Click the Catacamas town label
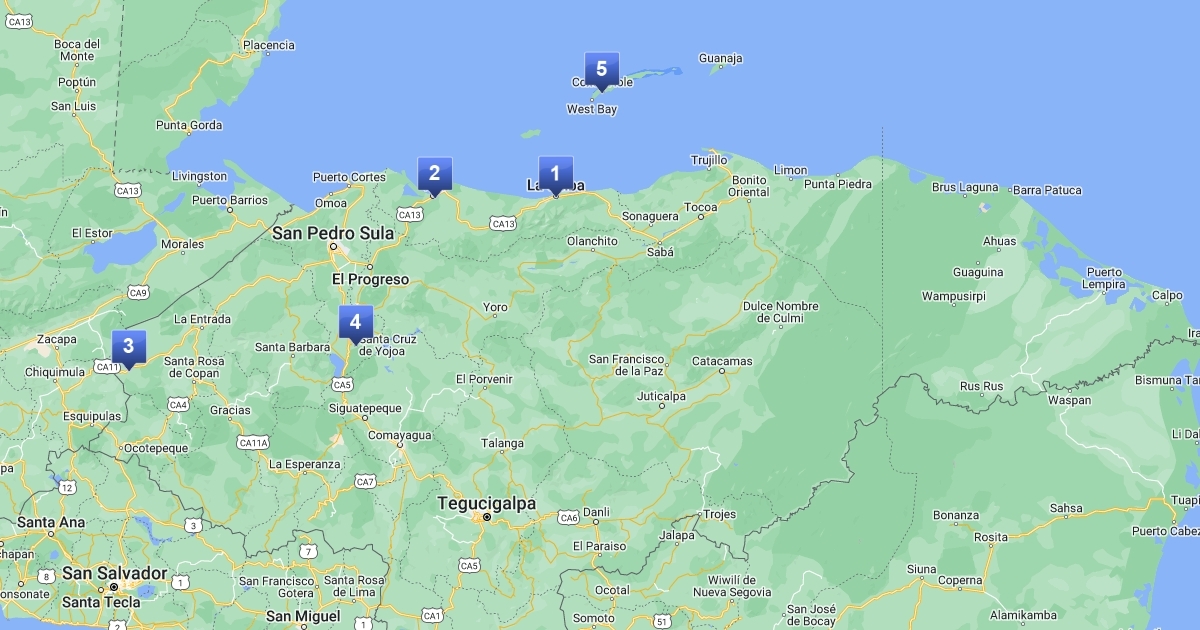 click(x=722, y=361)
